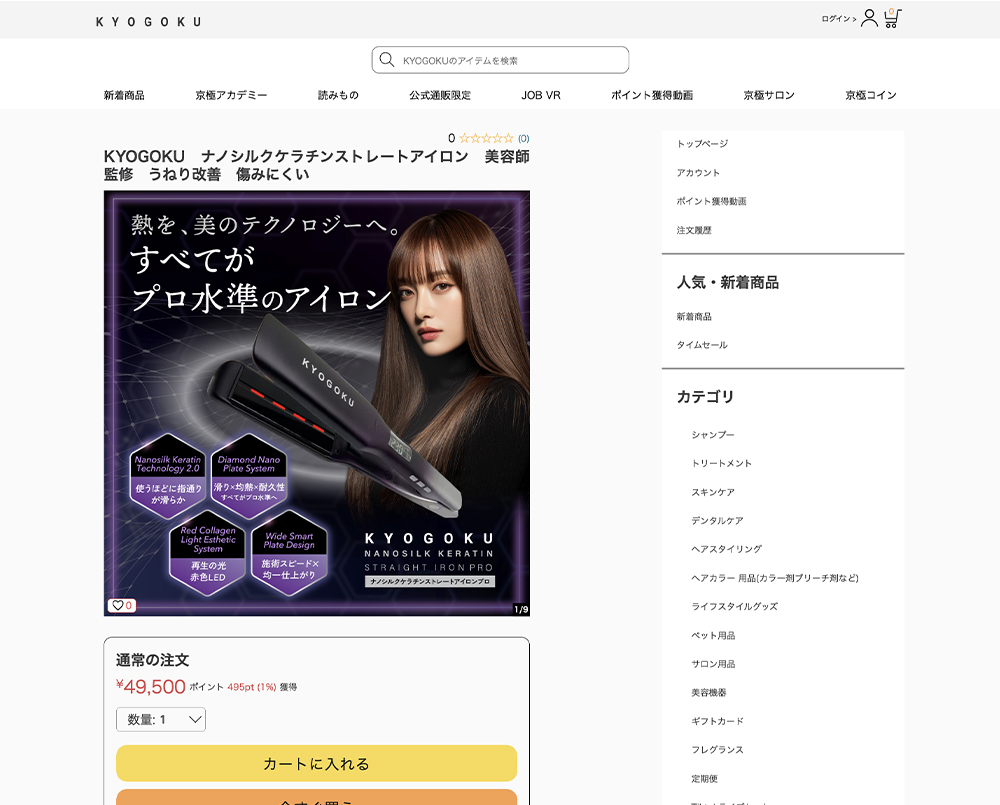Viewport: 1000px width, 805px height.
Task: Click the 495pt (1%) points text
Action: 251,687
